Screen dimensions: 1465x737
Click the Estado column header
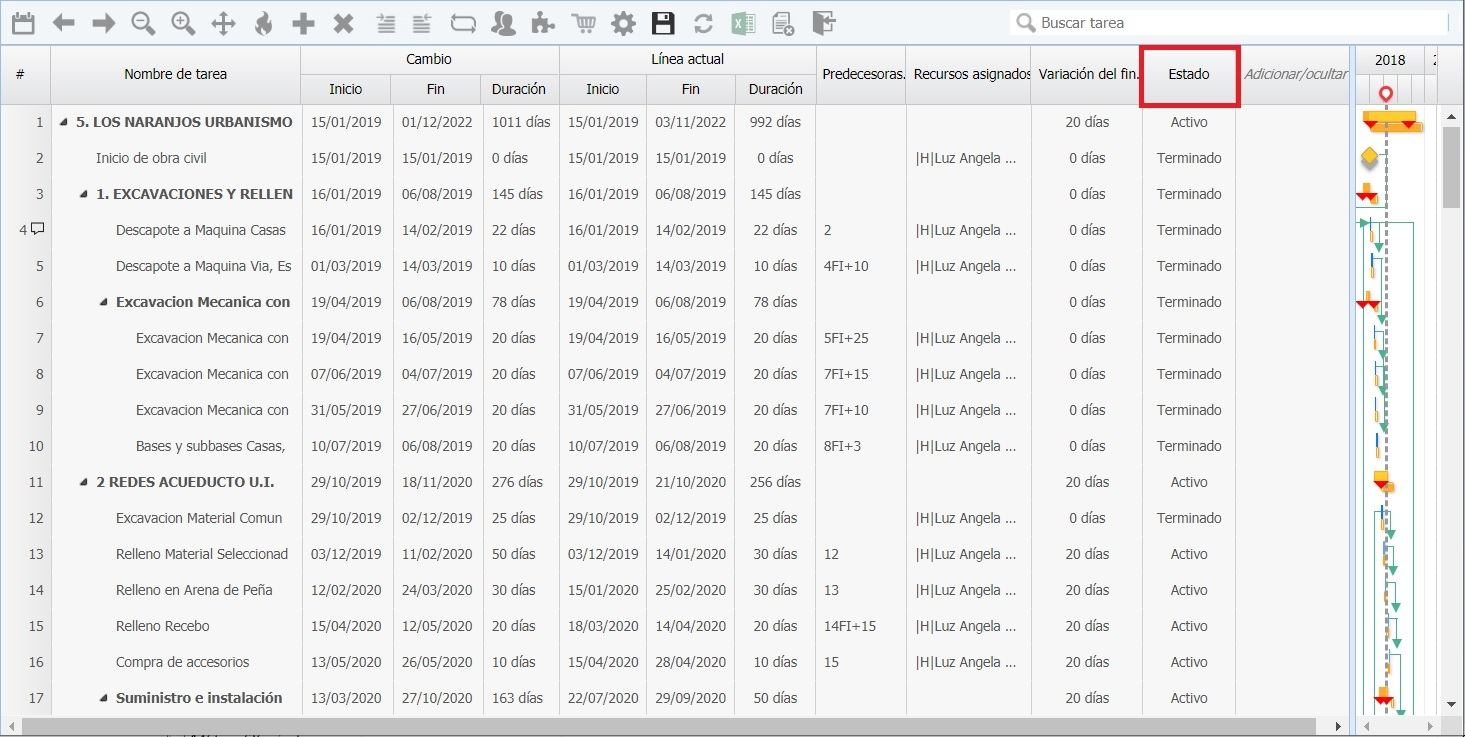click(1189, 74)
